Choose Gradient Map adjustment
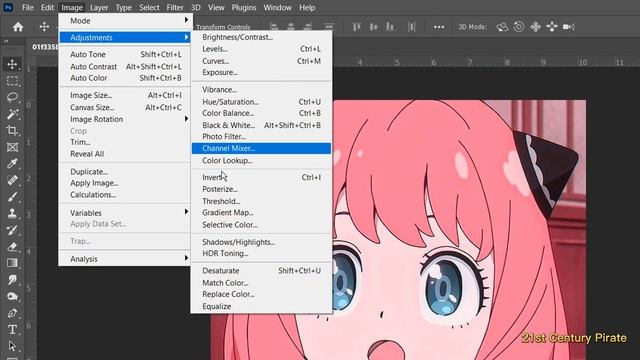This screenshot has height=360, width=640. pos(261,213)
